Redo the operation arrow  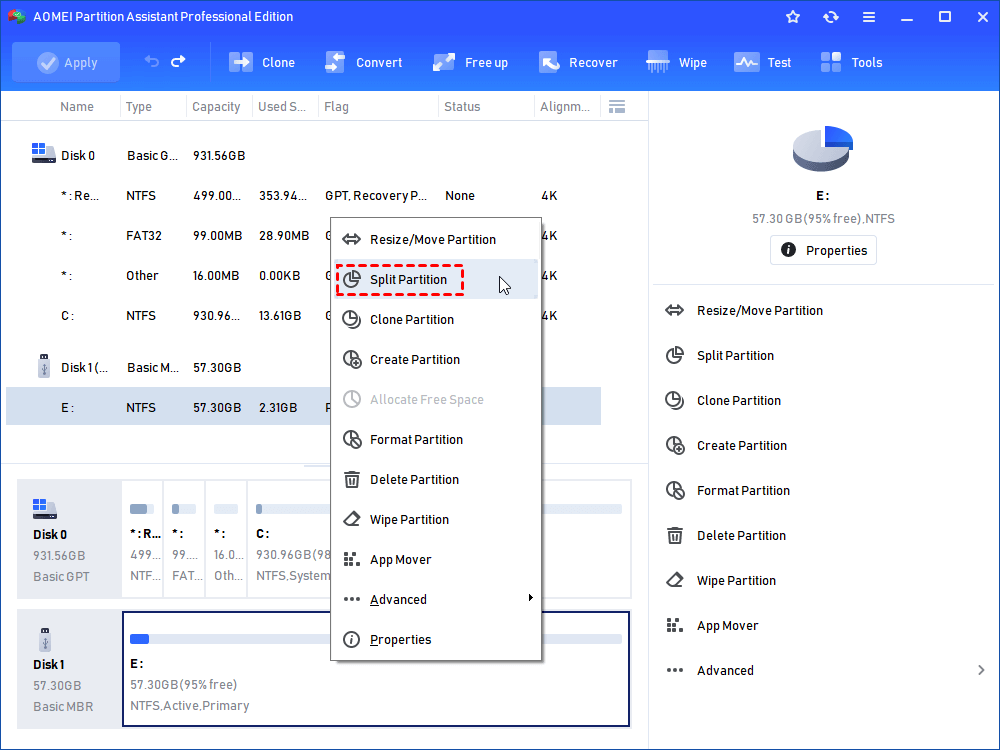click(x=179, y=61)
